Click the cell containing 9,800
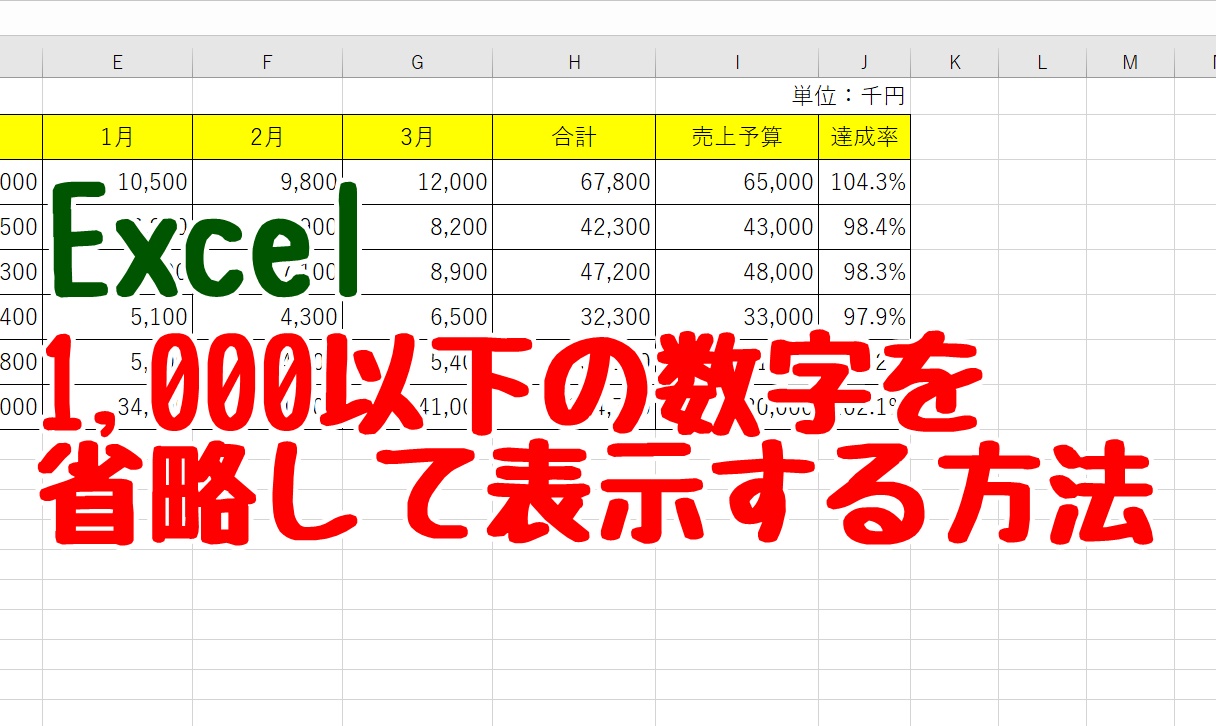The height and width of the screenshot is (726, 1216). click(267, 182)
